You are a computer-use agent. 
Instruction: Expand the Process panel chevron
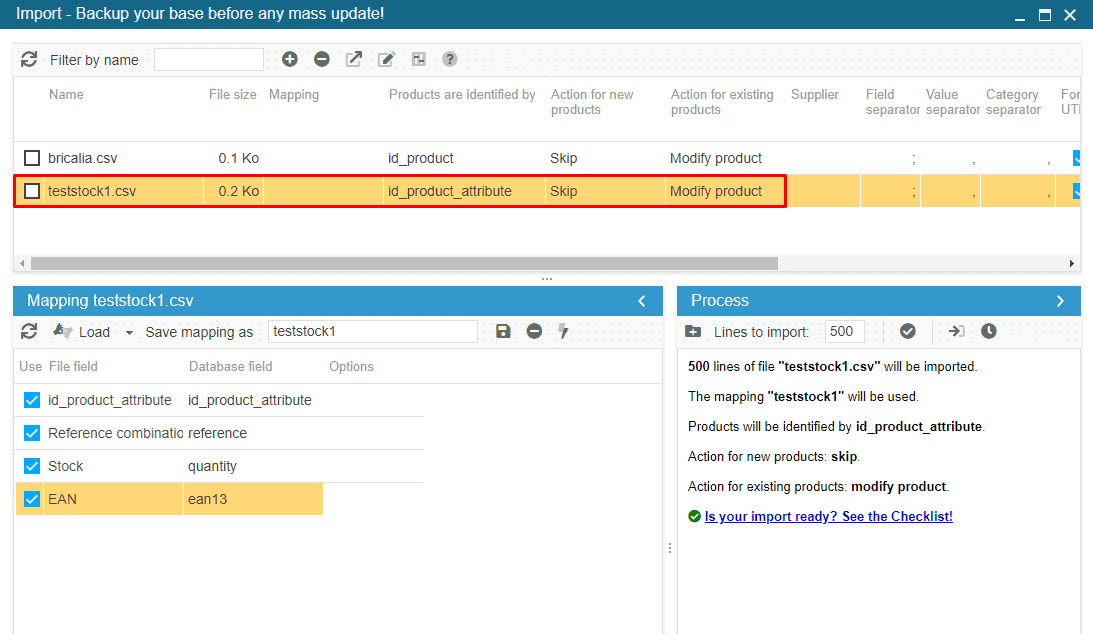[x=1060, y=301]
